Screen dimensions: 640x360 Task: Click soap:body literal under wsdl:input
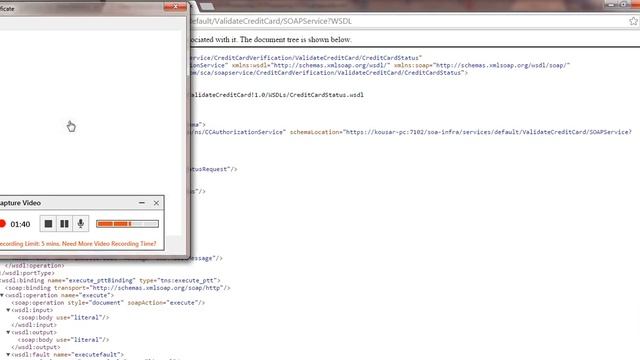point(63,318)
